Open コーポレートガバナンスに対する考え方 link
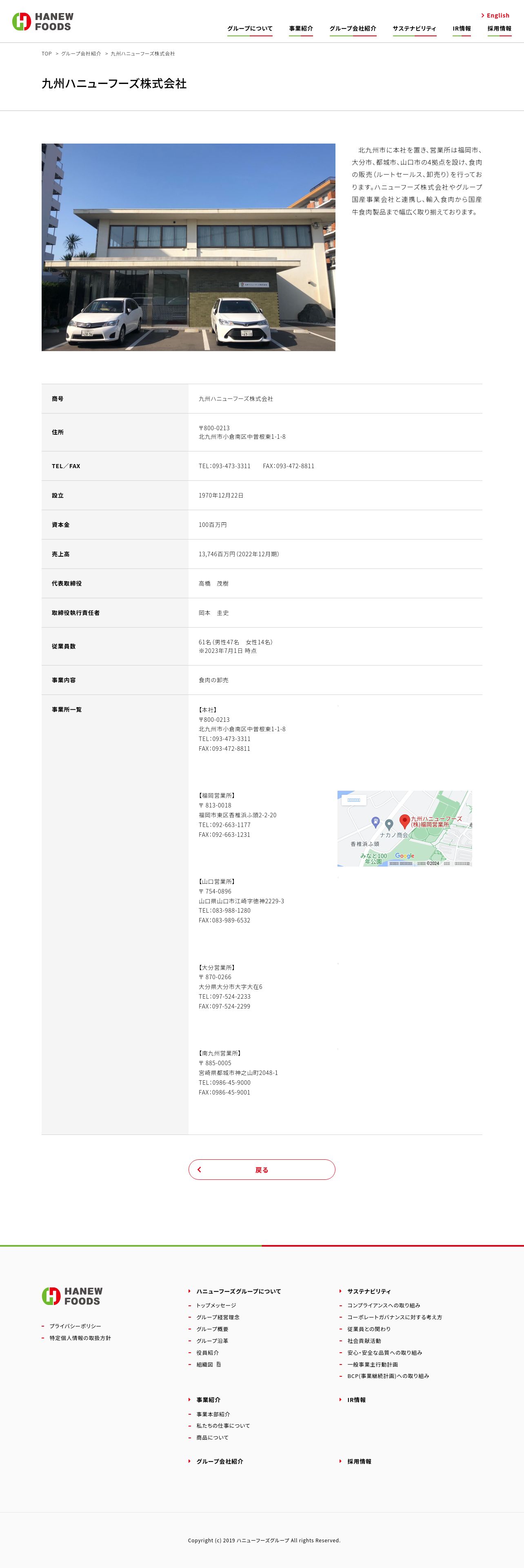524x1568 pixels. pos(395,1317)
